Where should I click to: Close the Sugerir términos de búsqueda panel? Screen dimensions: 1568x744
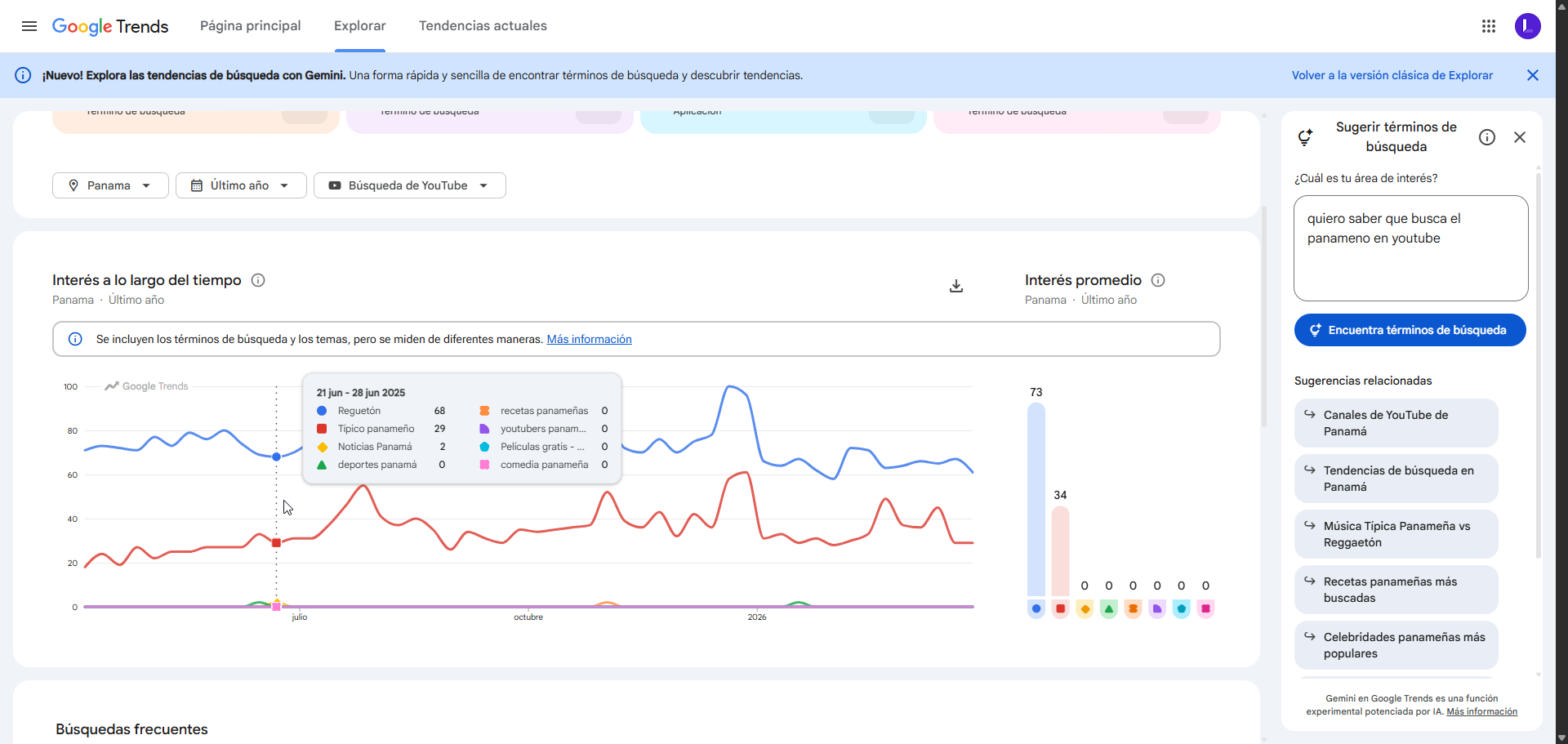coord(1520,137)
